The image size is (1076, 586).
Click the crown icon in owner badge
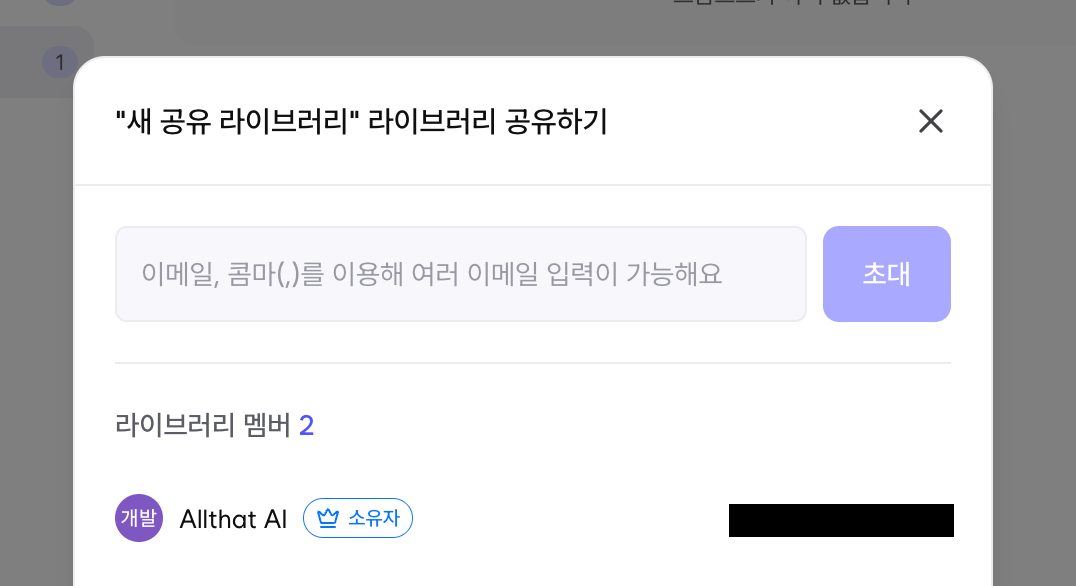click(328, 518)
